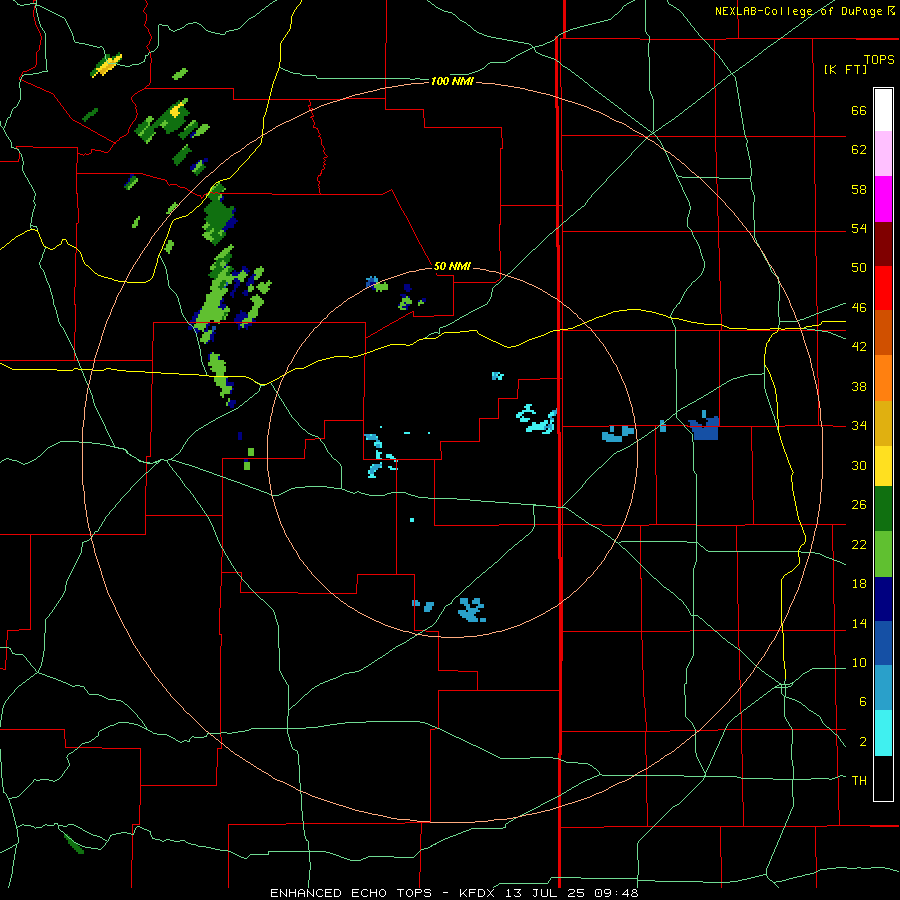Screen dimensions: 900x900
Task: Click the medium blue echo block east of state line
Action: click(705, 426)
